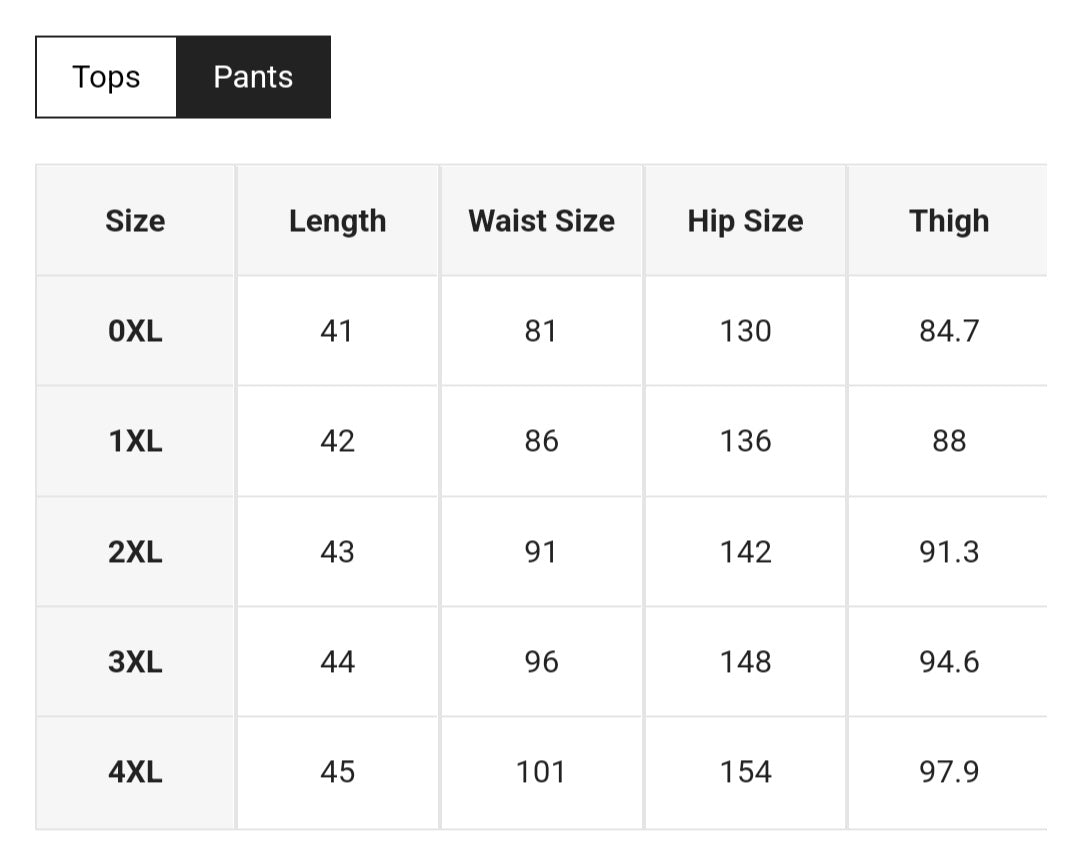Select the 4XL size row label
The height and width of the screenshot is (851, 1080).
(135, 772)
